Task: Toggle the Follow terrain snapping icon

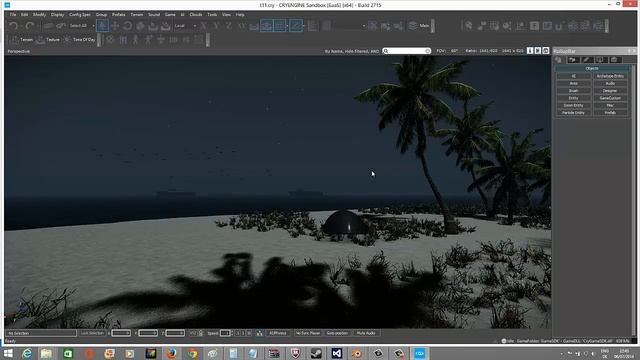Action: [254, 26]
